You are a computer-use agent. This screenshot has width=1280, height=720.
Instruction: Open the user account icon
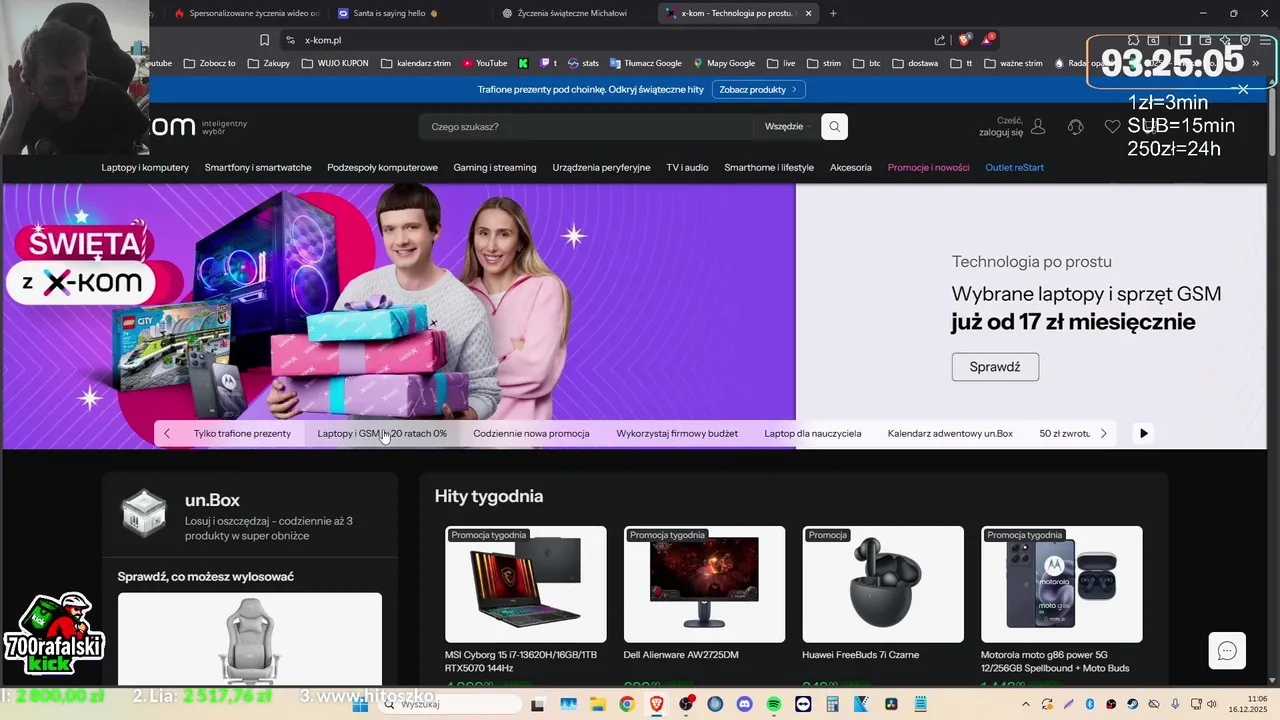(1038, 127)
